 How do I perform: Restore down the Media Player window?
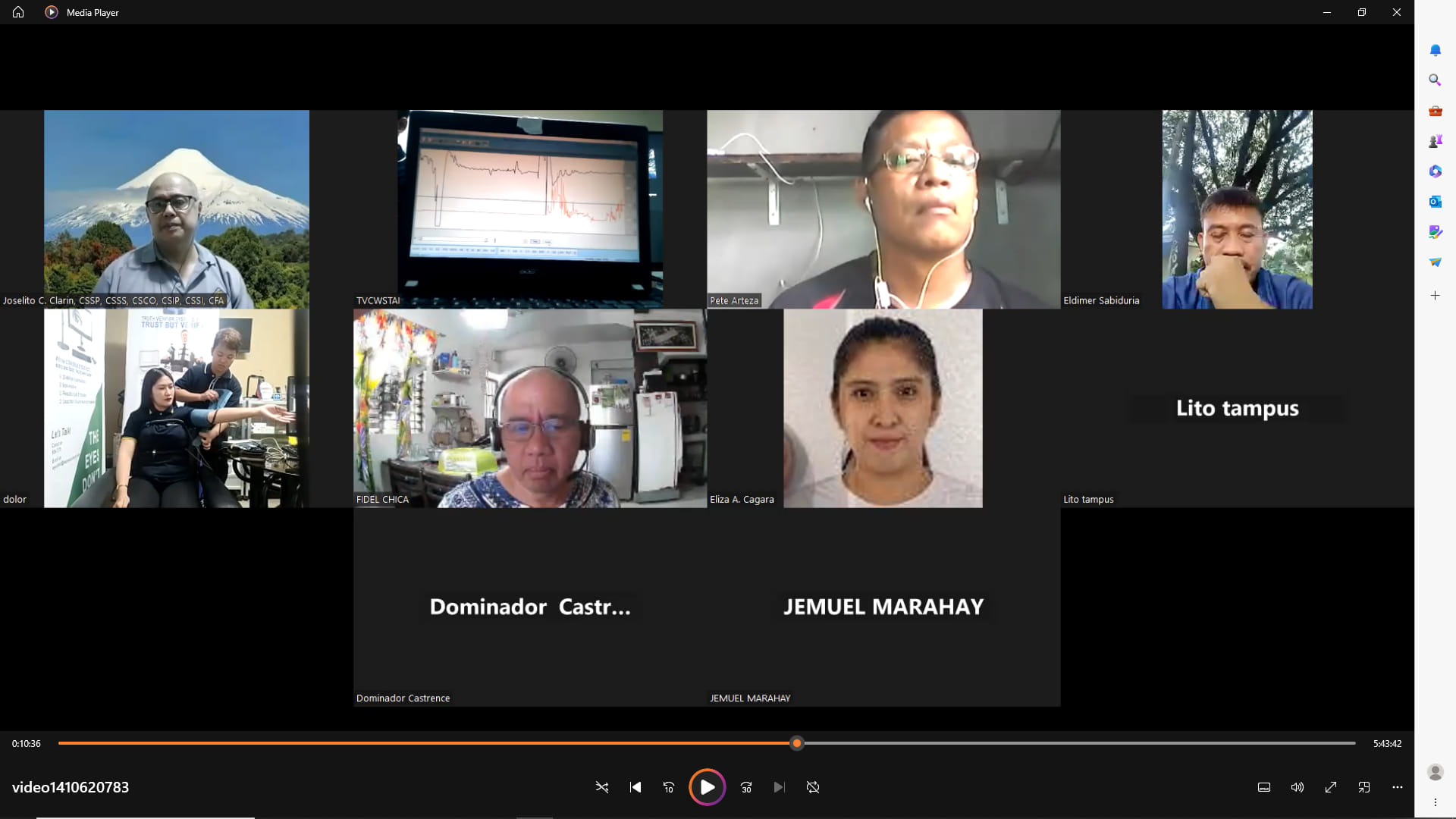click(x=1362, y=12)
